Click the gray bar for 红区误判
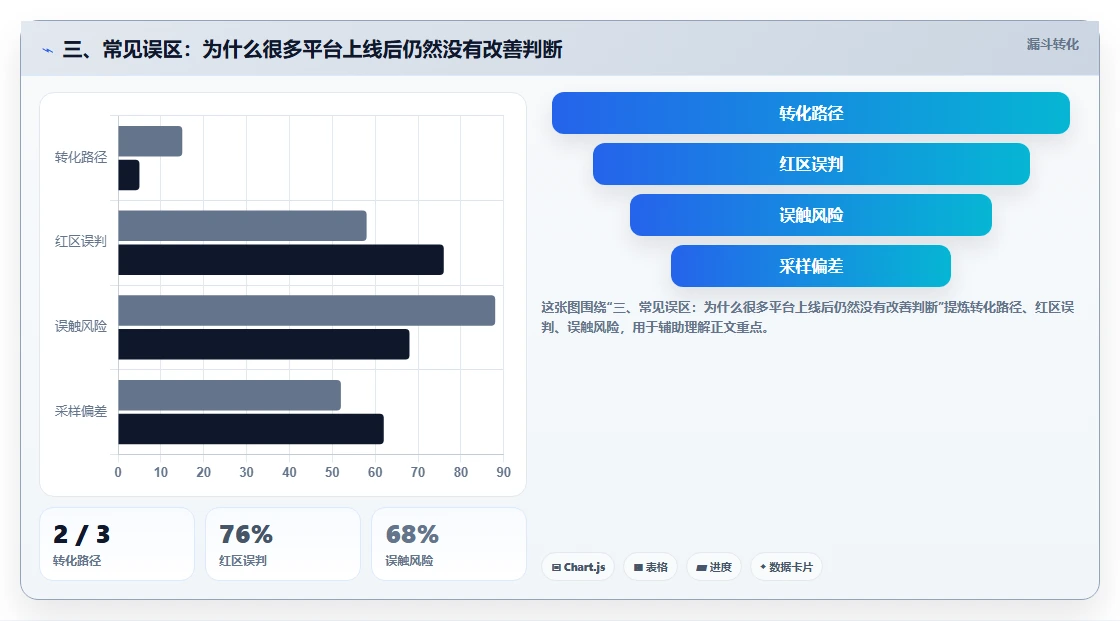 (242, 226)
